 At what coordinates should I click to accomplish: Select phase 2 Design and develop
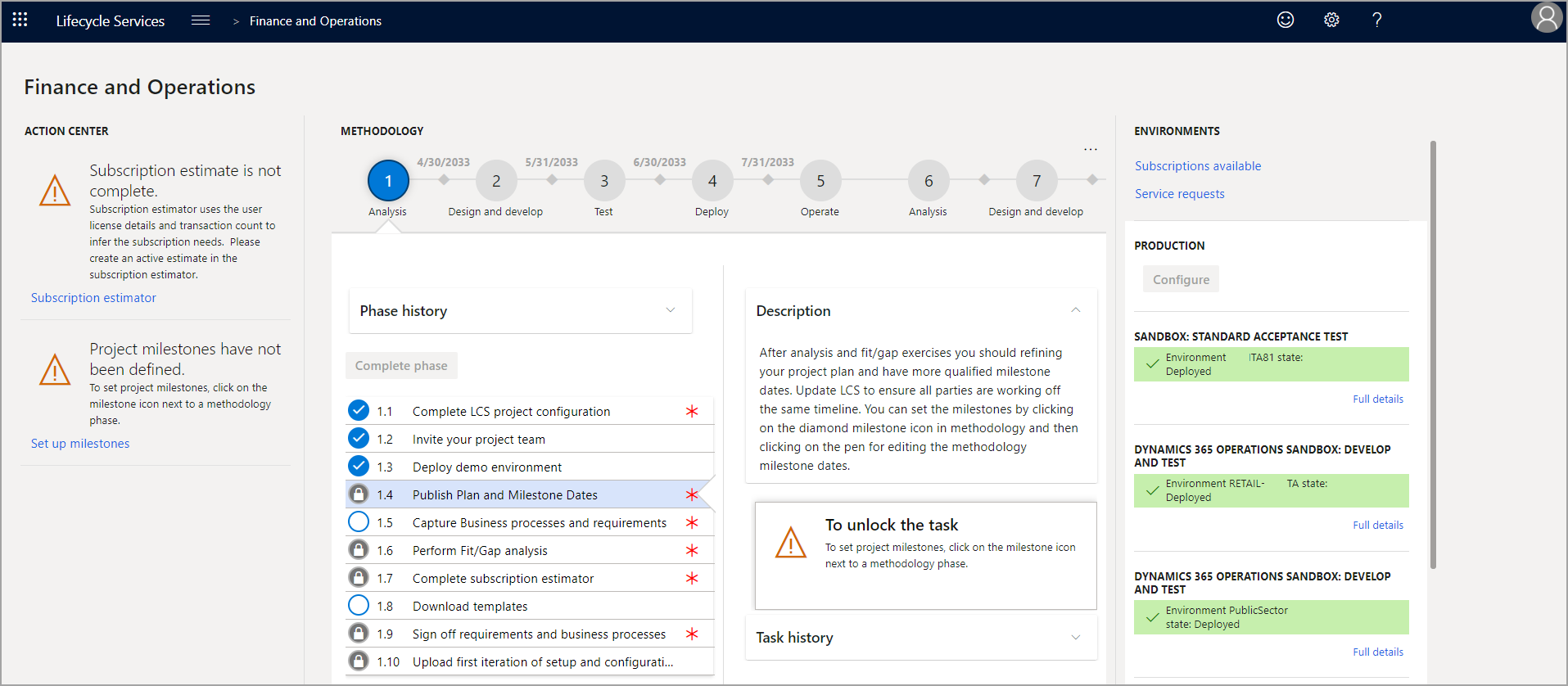coord(496,180)
